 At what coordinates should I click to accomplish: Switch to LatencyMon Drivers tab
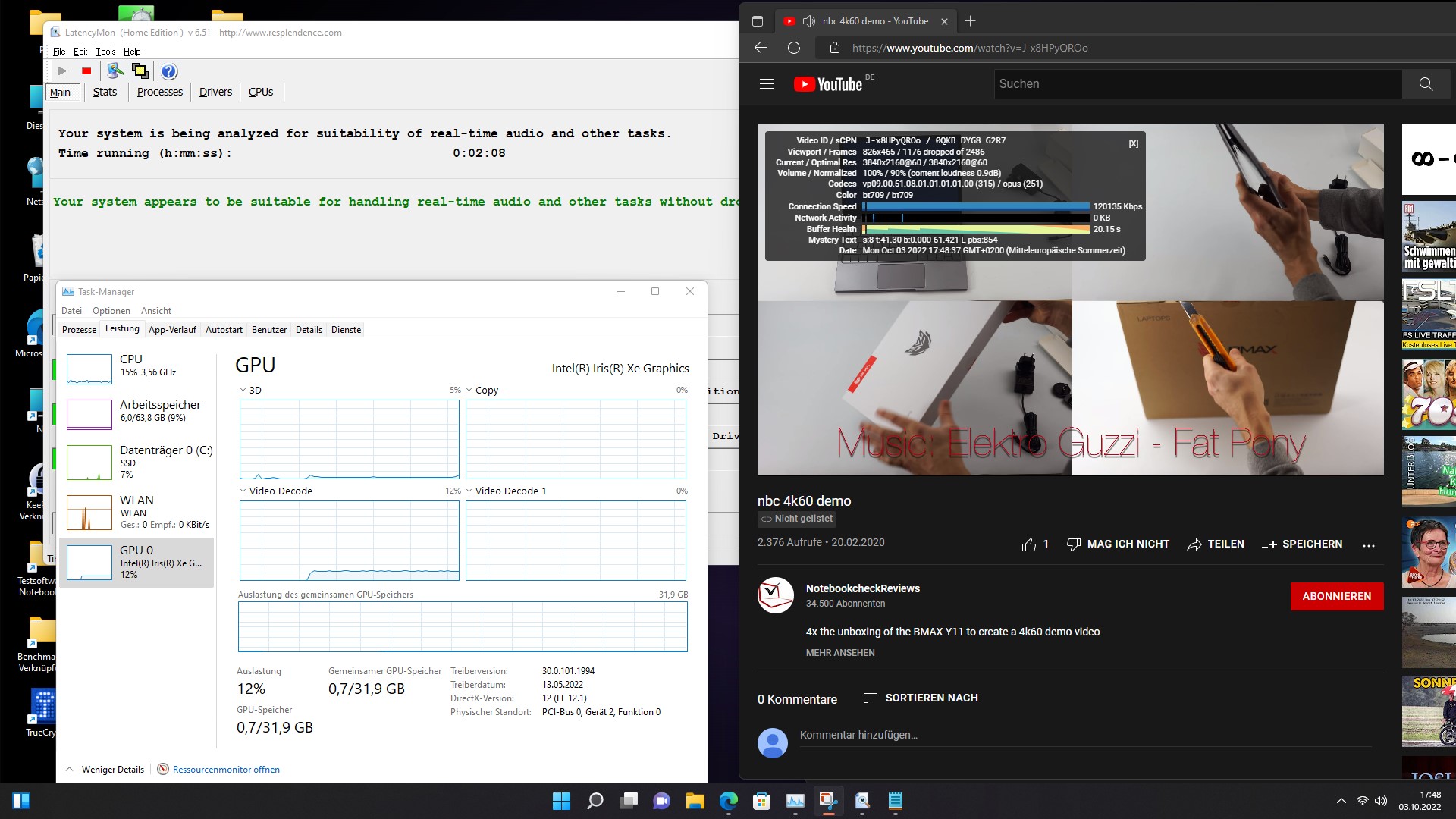pos(215,92)
